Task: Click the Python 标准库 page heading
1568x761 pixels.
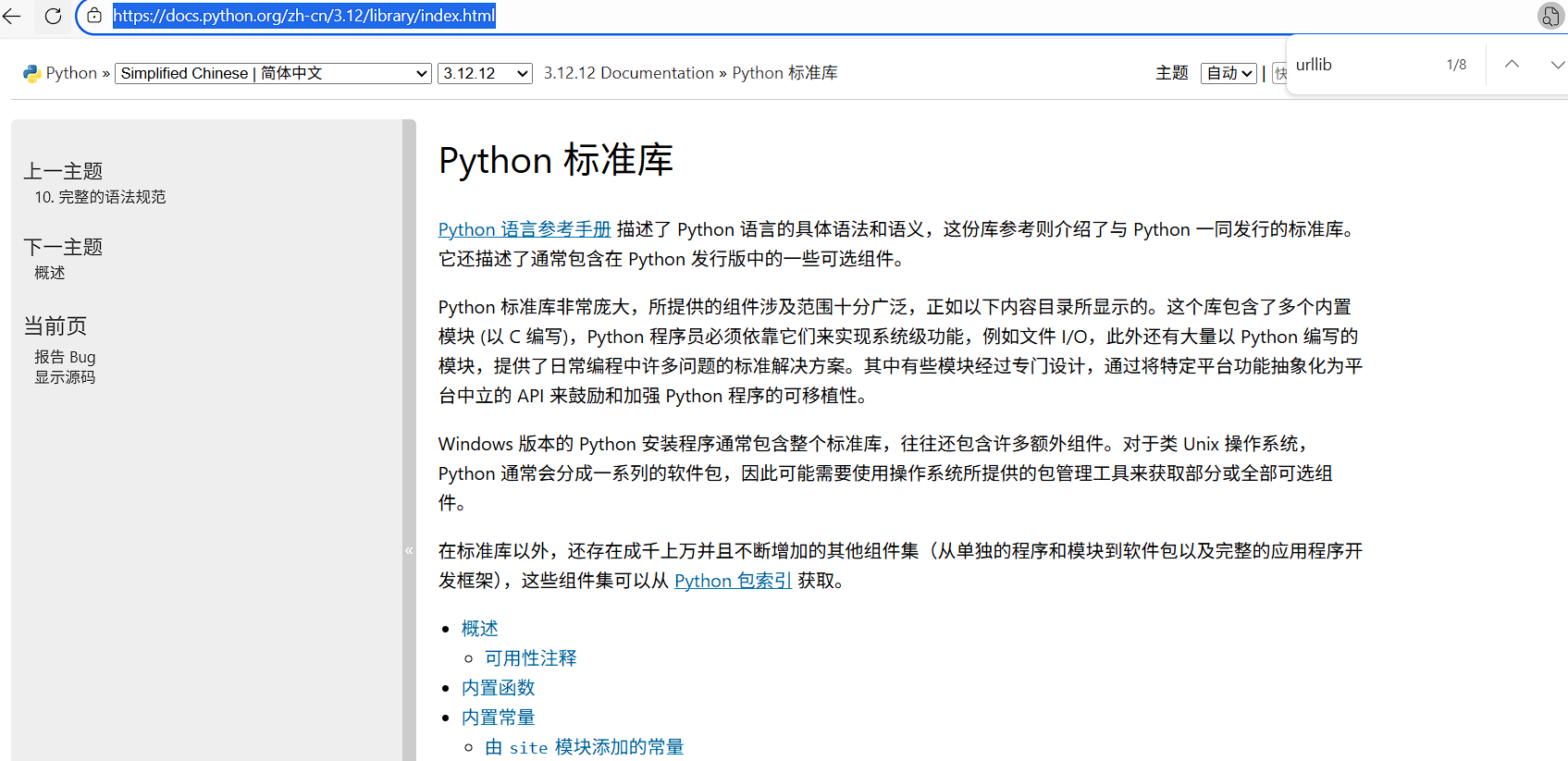Action: pyautogui.click(x=556, y=161)
